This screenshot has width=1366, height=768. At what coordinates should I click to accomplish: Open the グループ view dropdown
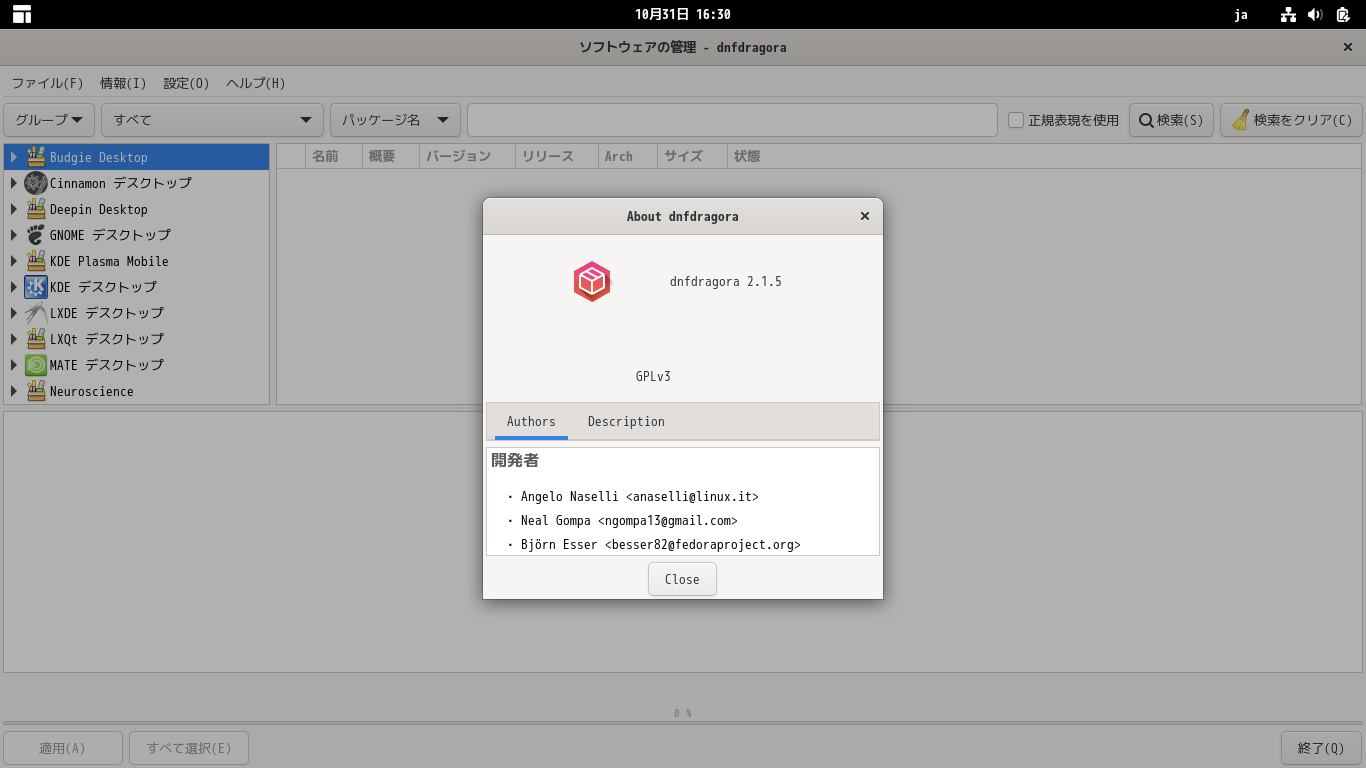(49, 120)
